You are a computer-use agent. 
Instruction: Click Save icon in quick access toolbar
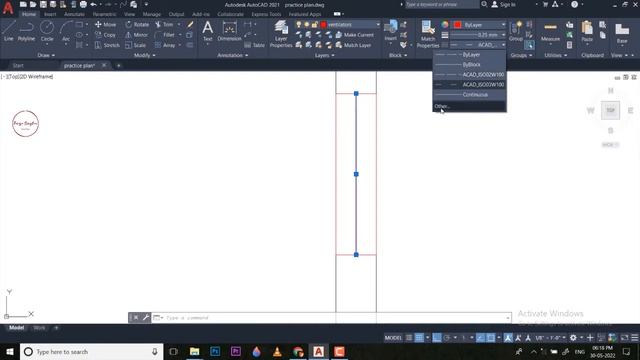click(43, 4)
